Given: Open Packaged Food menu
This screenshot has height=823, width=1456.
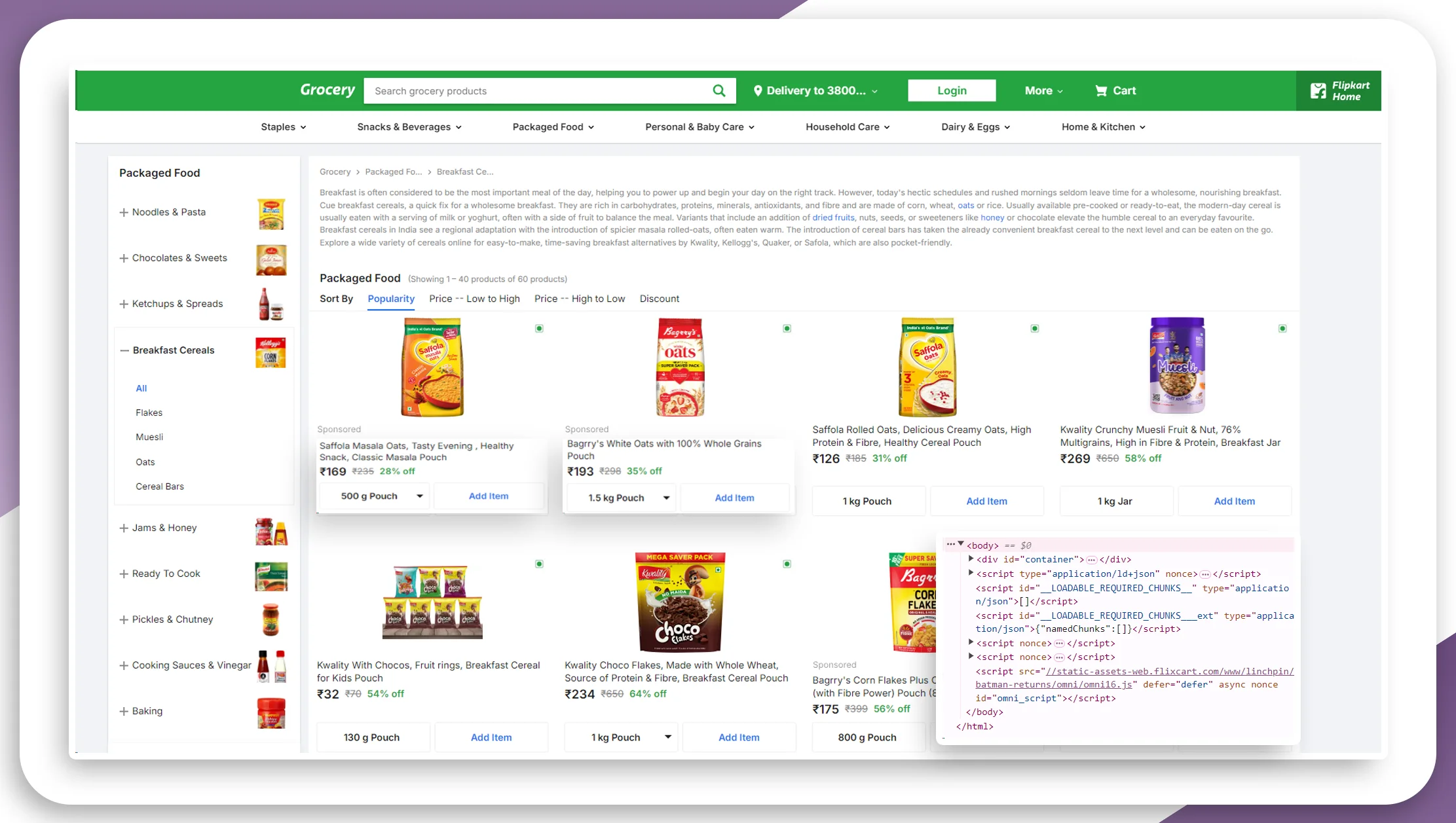Looking at the screenshot, I should click(x=553, y=127).
